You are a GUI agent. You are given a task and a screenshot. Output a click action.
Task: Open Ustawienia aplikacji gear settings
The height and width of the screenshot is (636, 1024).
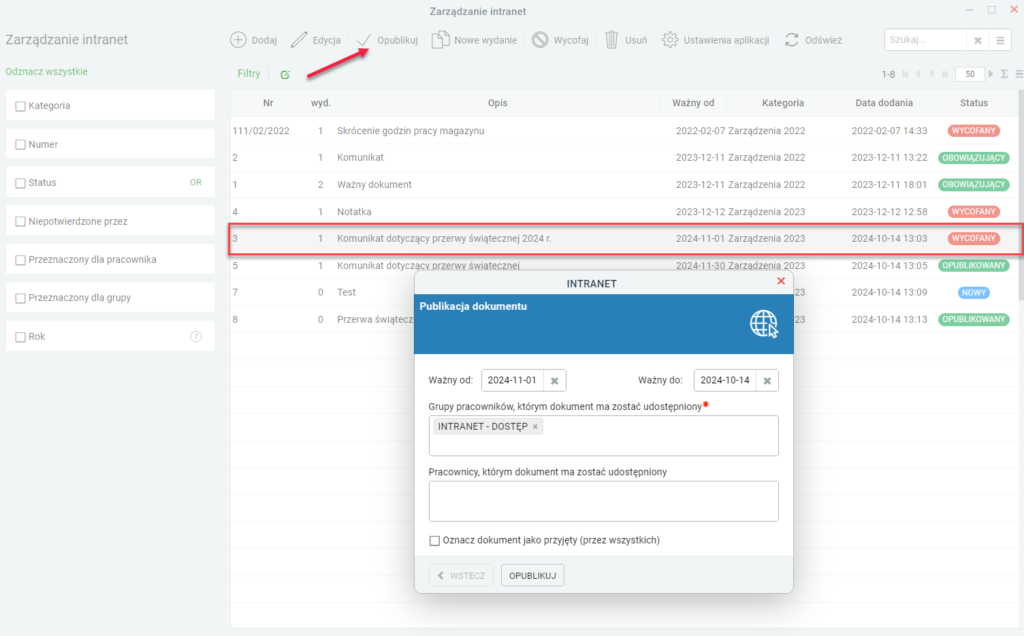[670, 40]
